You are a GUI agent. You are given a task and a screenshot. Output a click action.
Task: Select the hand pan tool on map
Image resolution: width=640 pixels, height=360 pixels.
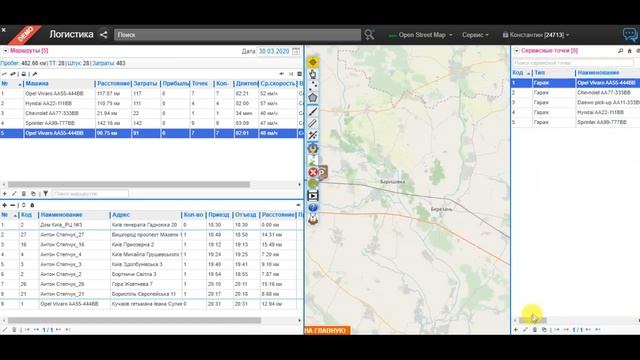(x=313, y=74)
